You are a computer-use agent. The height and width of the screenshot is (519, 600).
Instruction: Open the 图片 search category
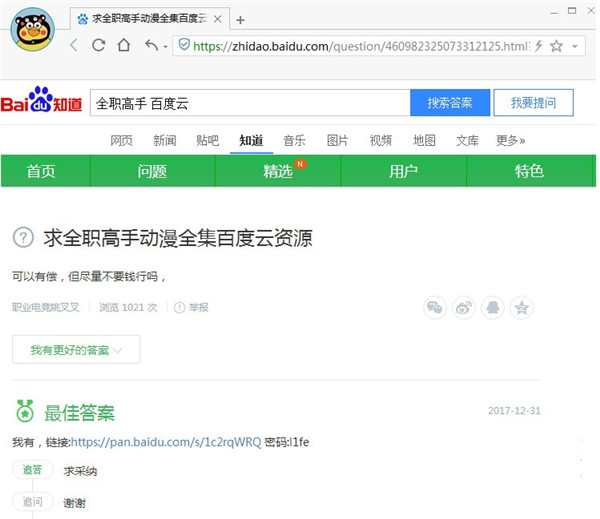coord(338,140)
